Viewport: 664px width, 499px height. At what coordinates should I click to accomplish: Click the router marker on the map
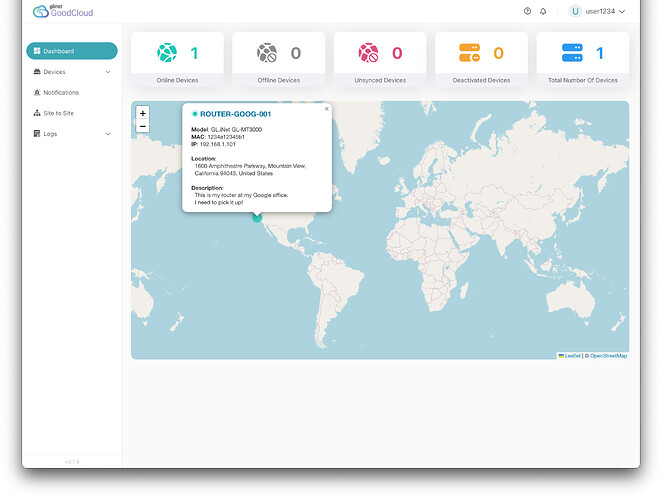pos(257,215)
